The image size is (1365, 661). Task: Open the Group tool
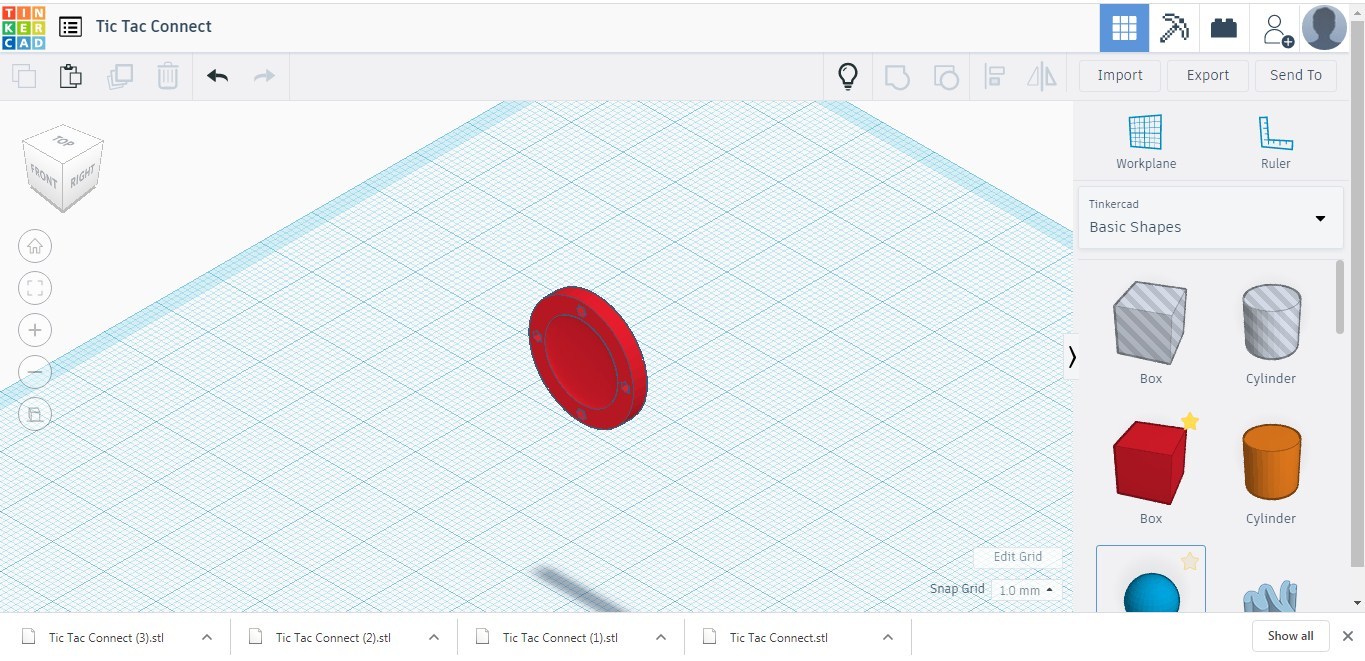point(897,76)
